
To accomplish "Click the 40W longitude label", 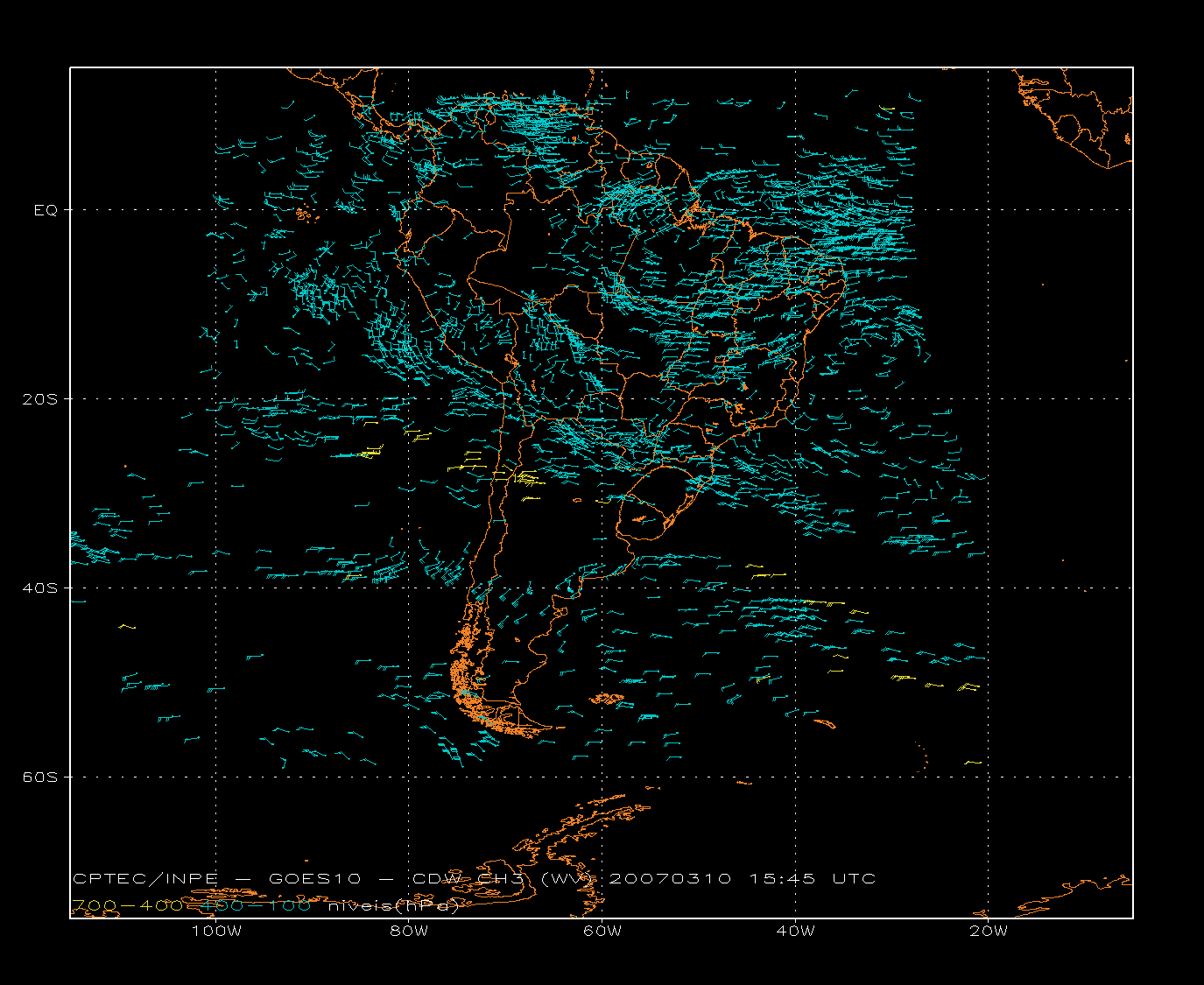I will [x=796, y=931].
